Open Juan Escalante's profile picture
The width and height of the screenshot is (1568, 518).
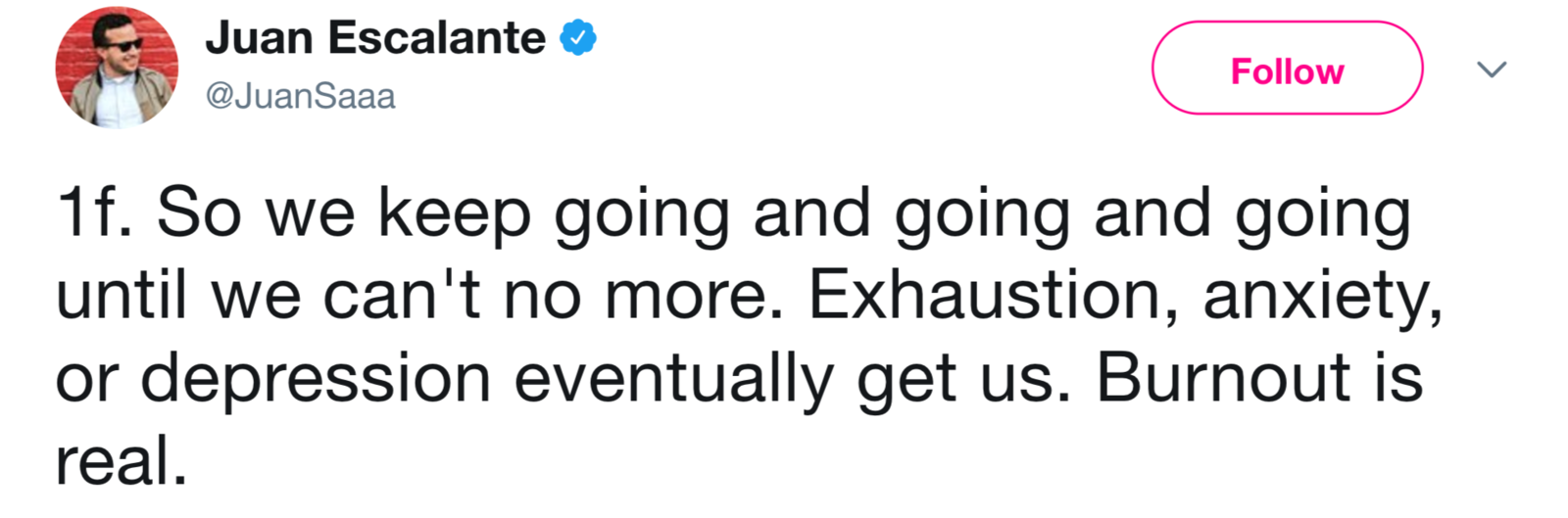click(x=117, y=69)
